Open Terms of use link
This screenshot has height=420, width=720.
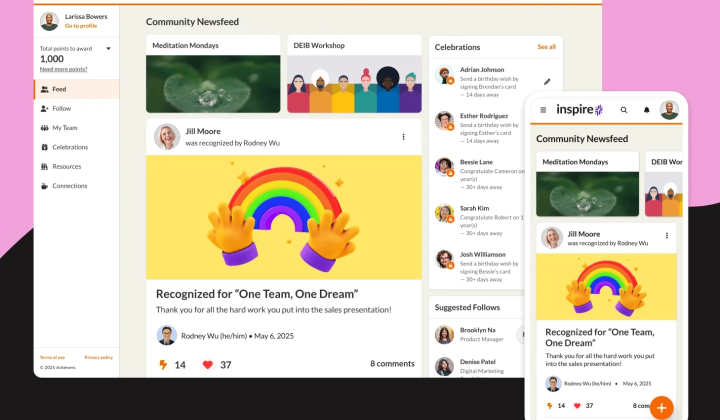point(52,357)
